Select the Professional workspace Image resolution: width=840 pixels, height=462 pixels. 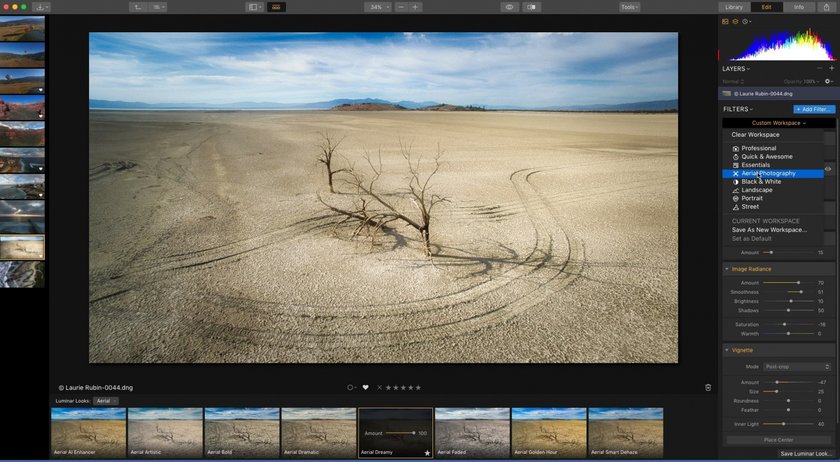773,148
